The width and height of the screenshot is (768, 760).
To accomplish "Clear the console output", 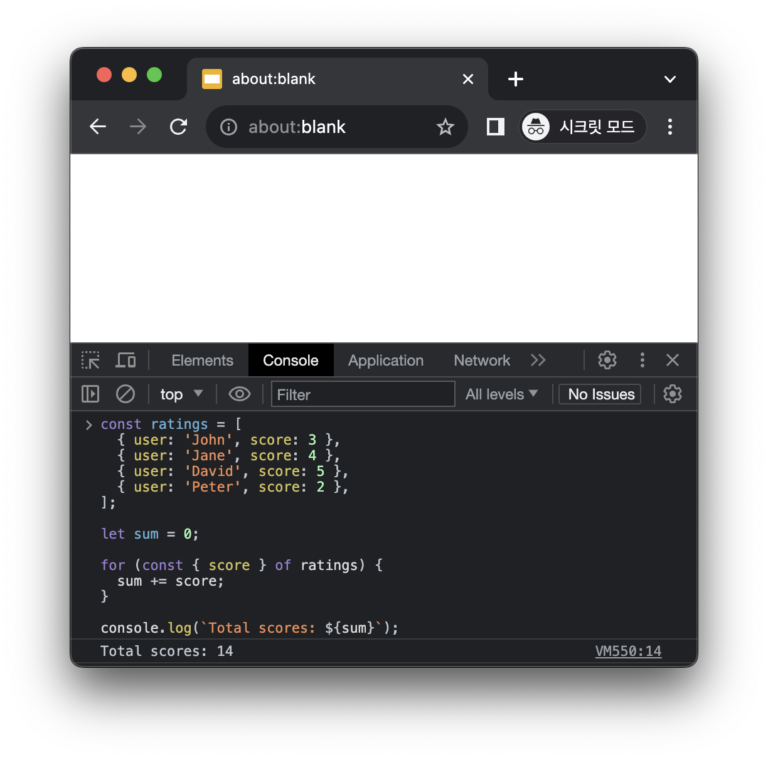I will coord(125,394).
